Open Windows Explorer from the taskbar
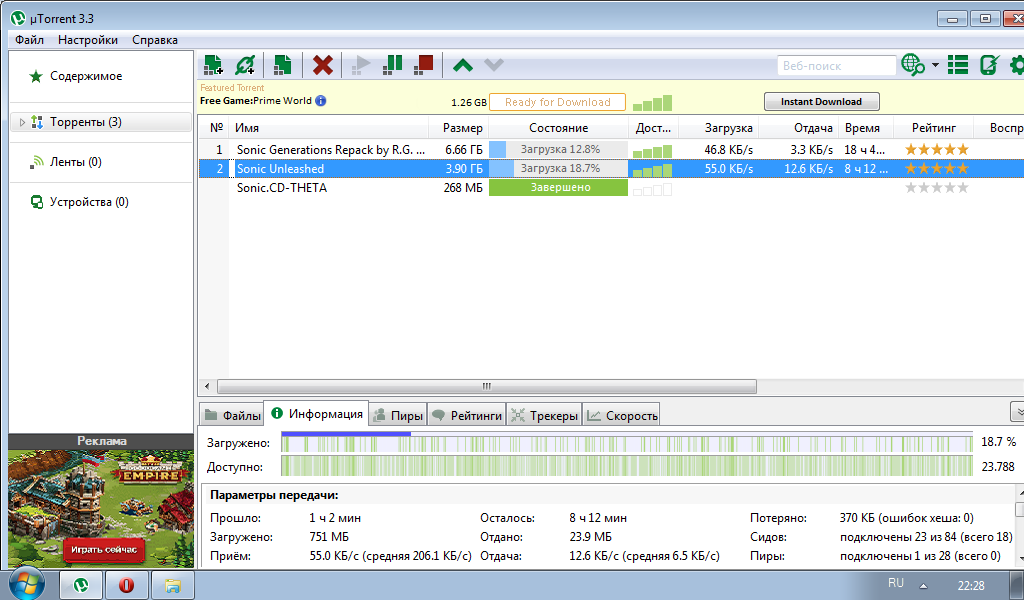 click(172, 585)
